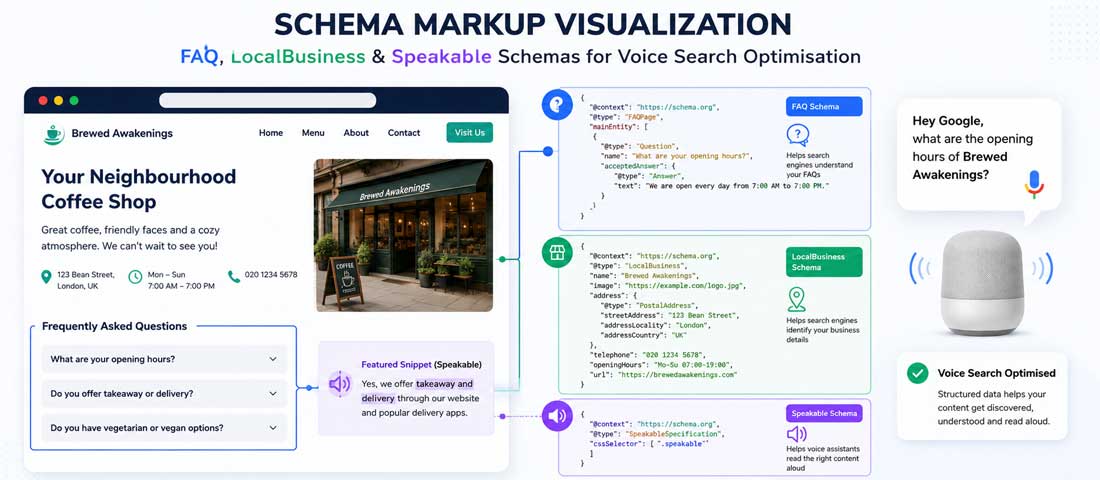
Task: Click the 'Mon – Sun 7:00 AM – 7:00 PM' hours
Action: pos(181,281)
